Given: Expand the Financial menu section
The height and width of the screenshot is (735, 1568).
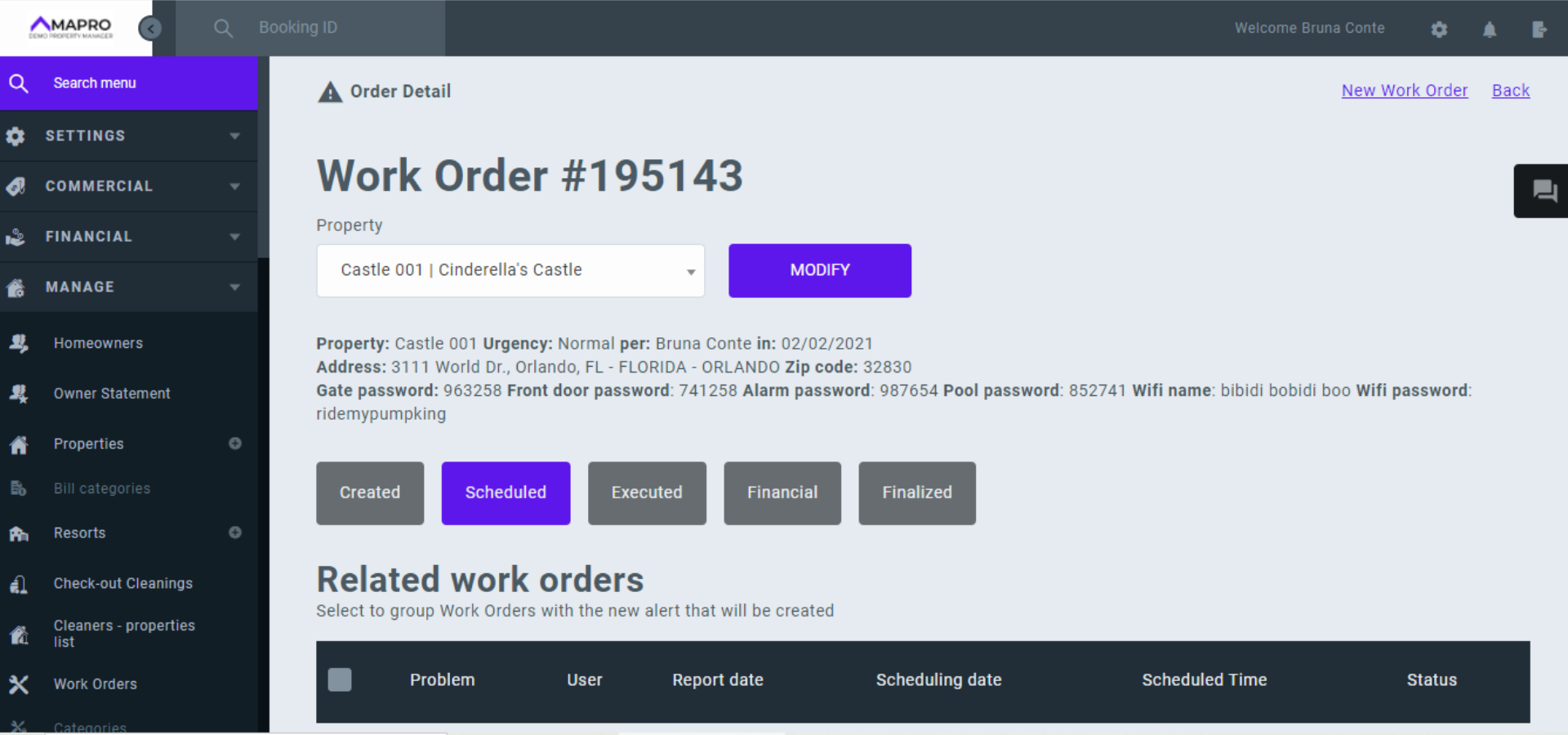Looking at the screenshot, I should coord(129,237).
